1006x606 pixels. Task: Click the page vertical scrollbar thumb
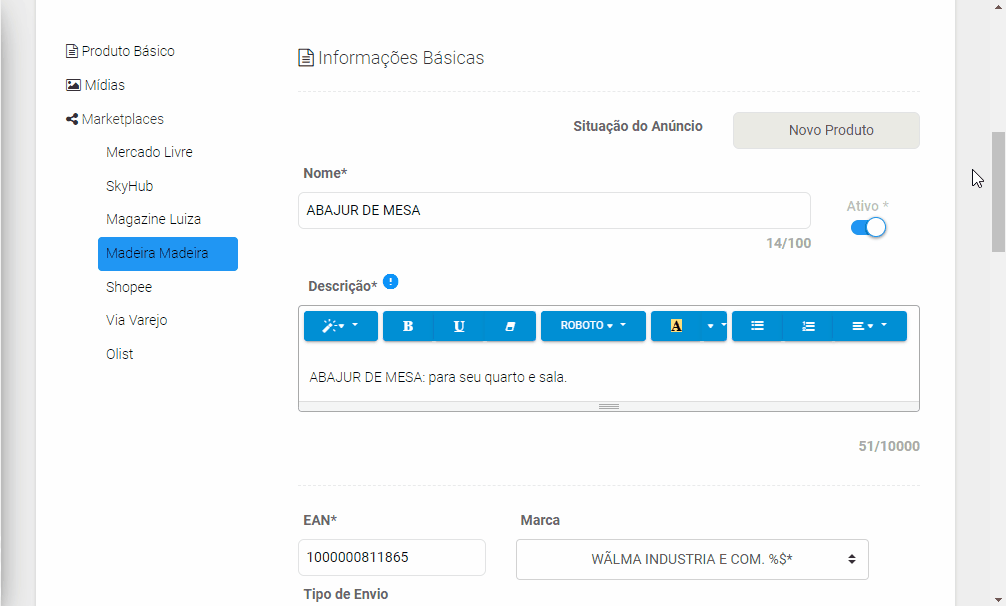[998, 192]
